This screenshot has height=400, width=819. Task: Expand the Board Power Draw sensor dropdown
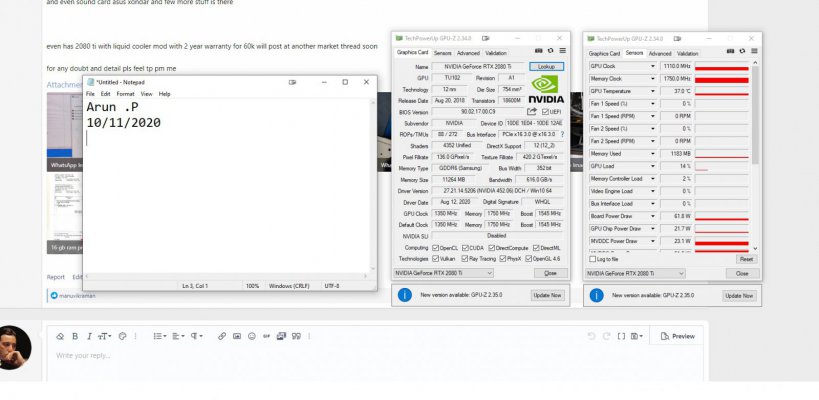(x=652, y=216)
